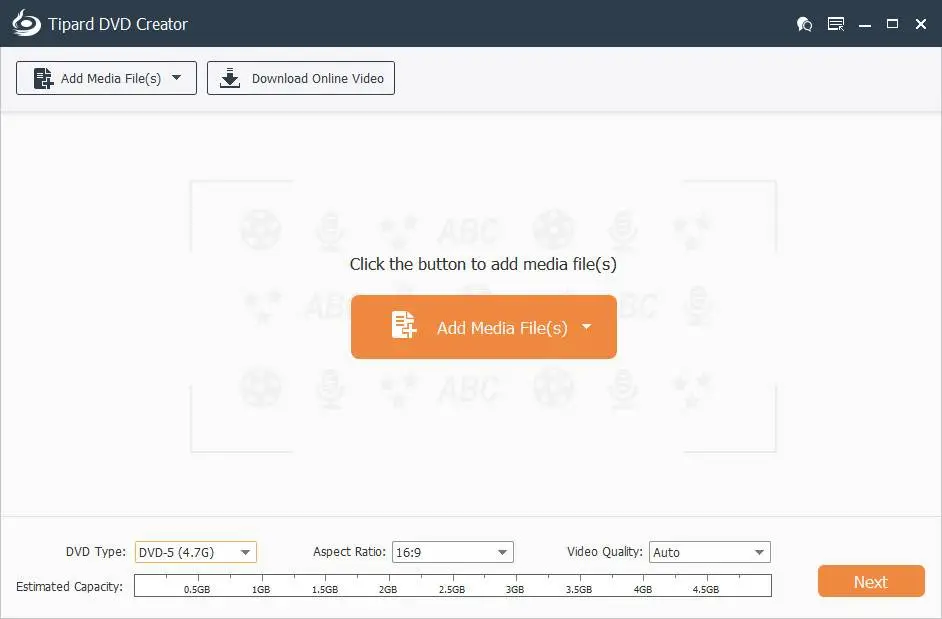Click the download arrow icon
The image size is (942, 619).
coord(229,78)
